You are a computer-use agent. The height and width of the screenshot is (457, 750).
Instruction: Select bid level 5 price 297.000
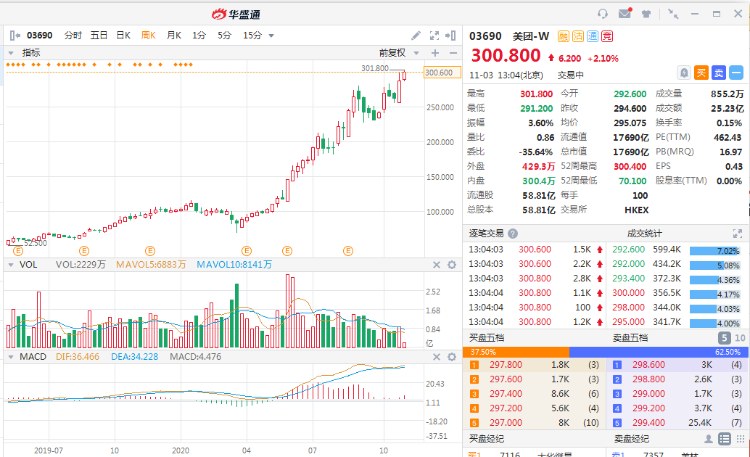(506, 423)
